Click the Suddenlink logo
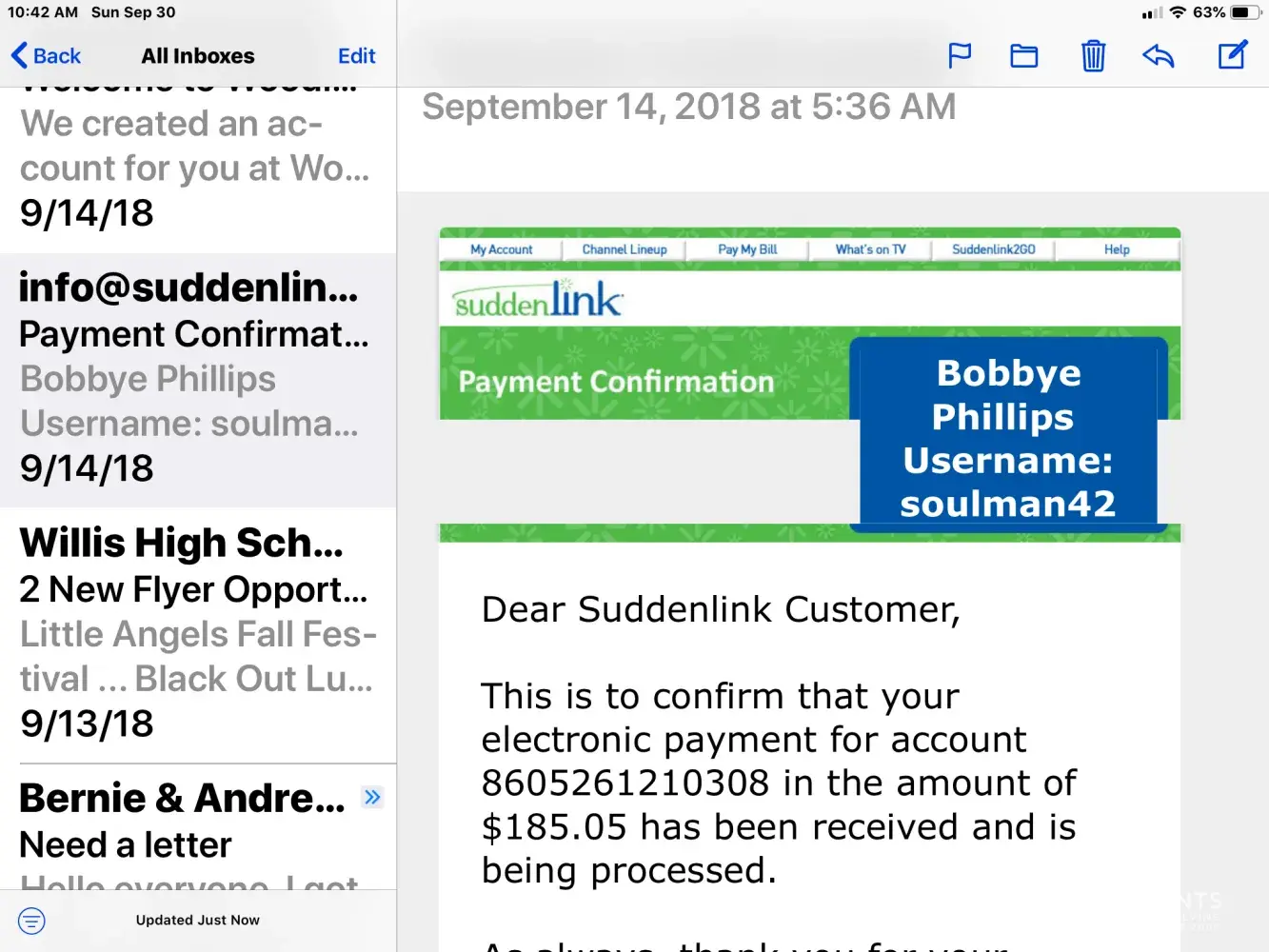This screenshot has height=952, width=1269. click(539, 300)
